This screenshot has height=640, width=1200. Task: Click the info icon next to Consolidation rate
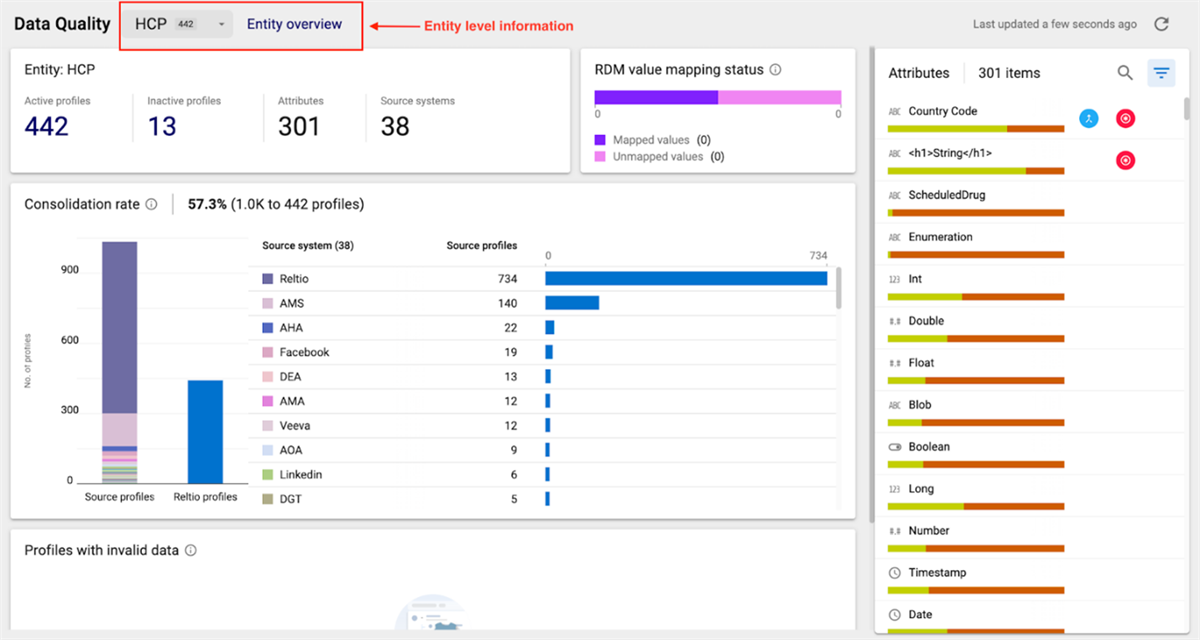151,204
